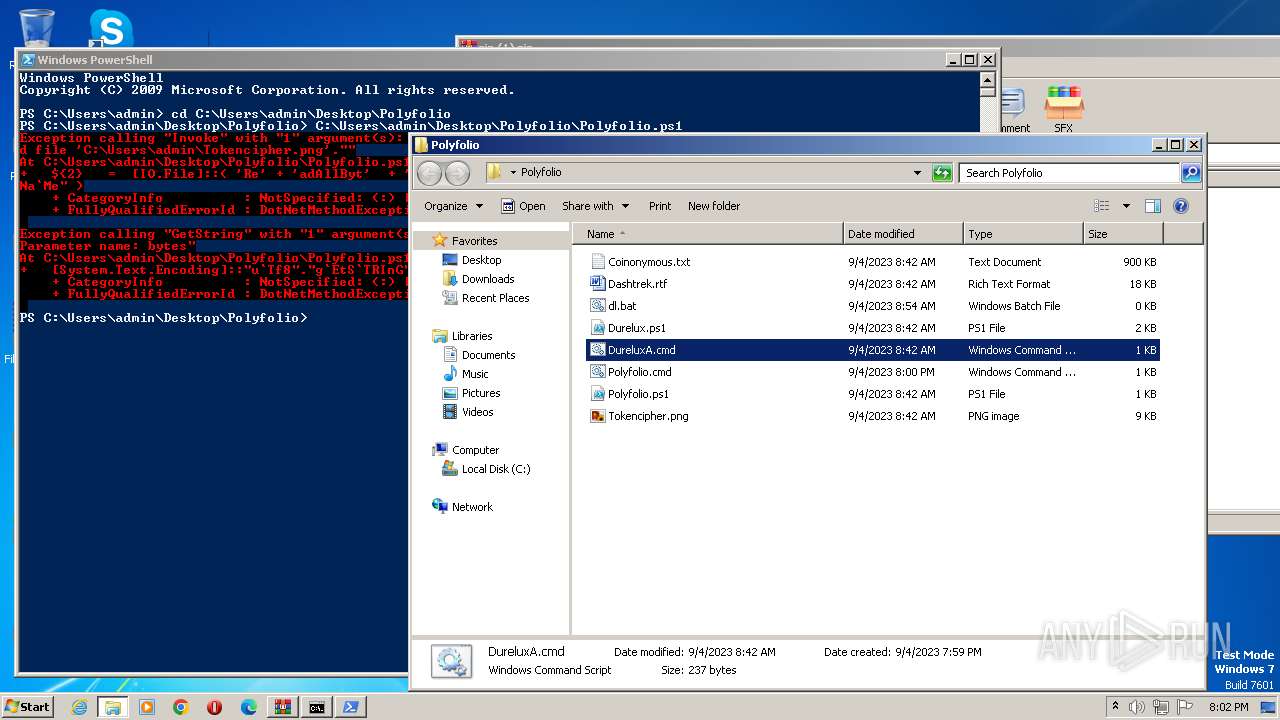The image size is (1280, 720).
Task: Click the Explorer Back navigation arrow
Action: [430, 173]
